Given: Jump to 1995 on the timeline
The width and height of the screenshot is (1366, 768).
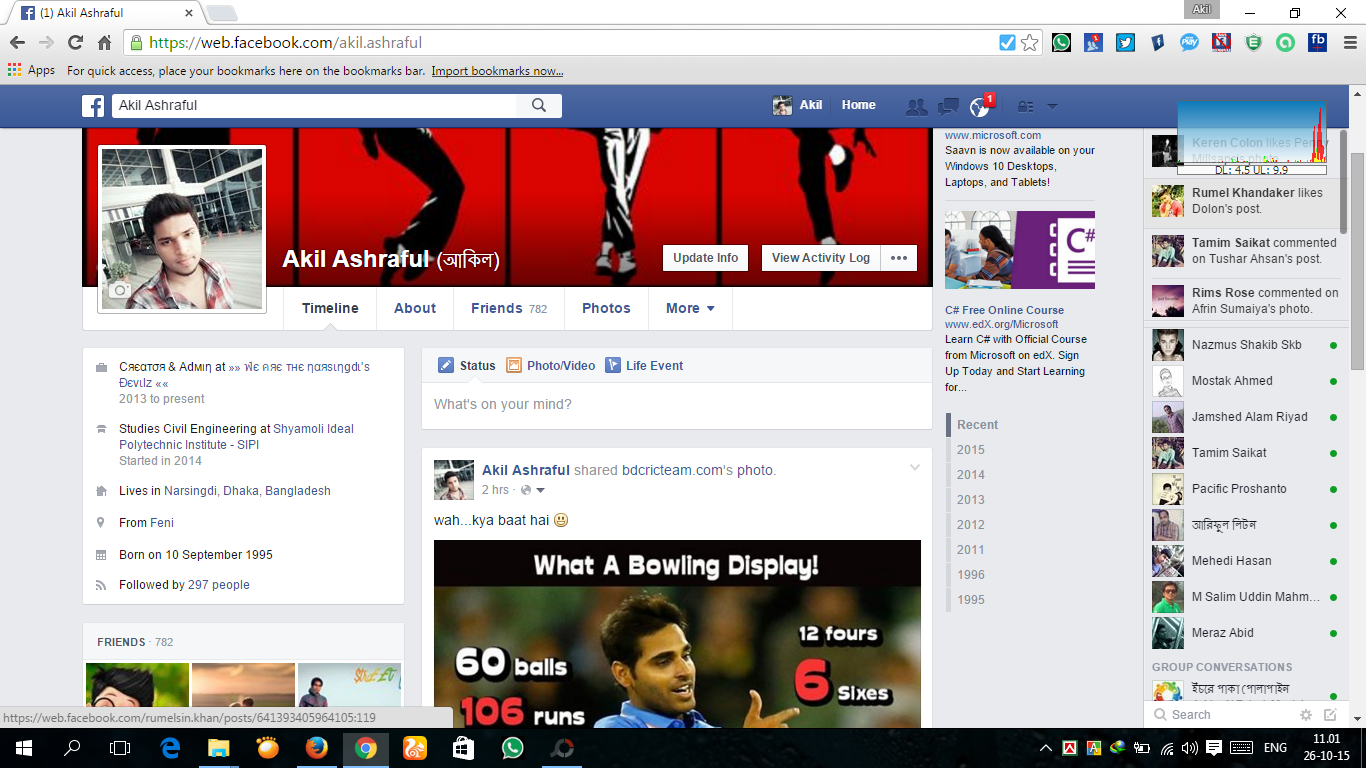Looking at the screenshot, I should [971, 600].
